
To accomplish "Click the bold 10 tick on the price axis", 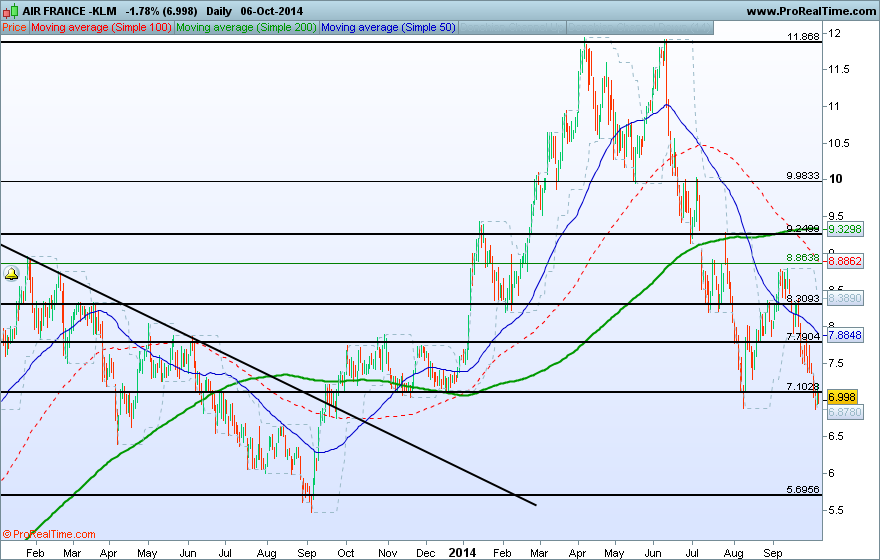I will point(836,179).
